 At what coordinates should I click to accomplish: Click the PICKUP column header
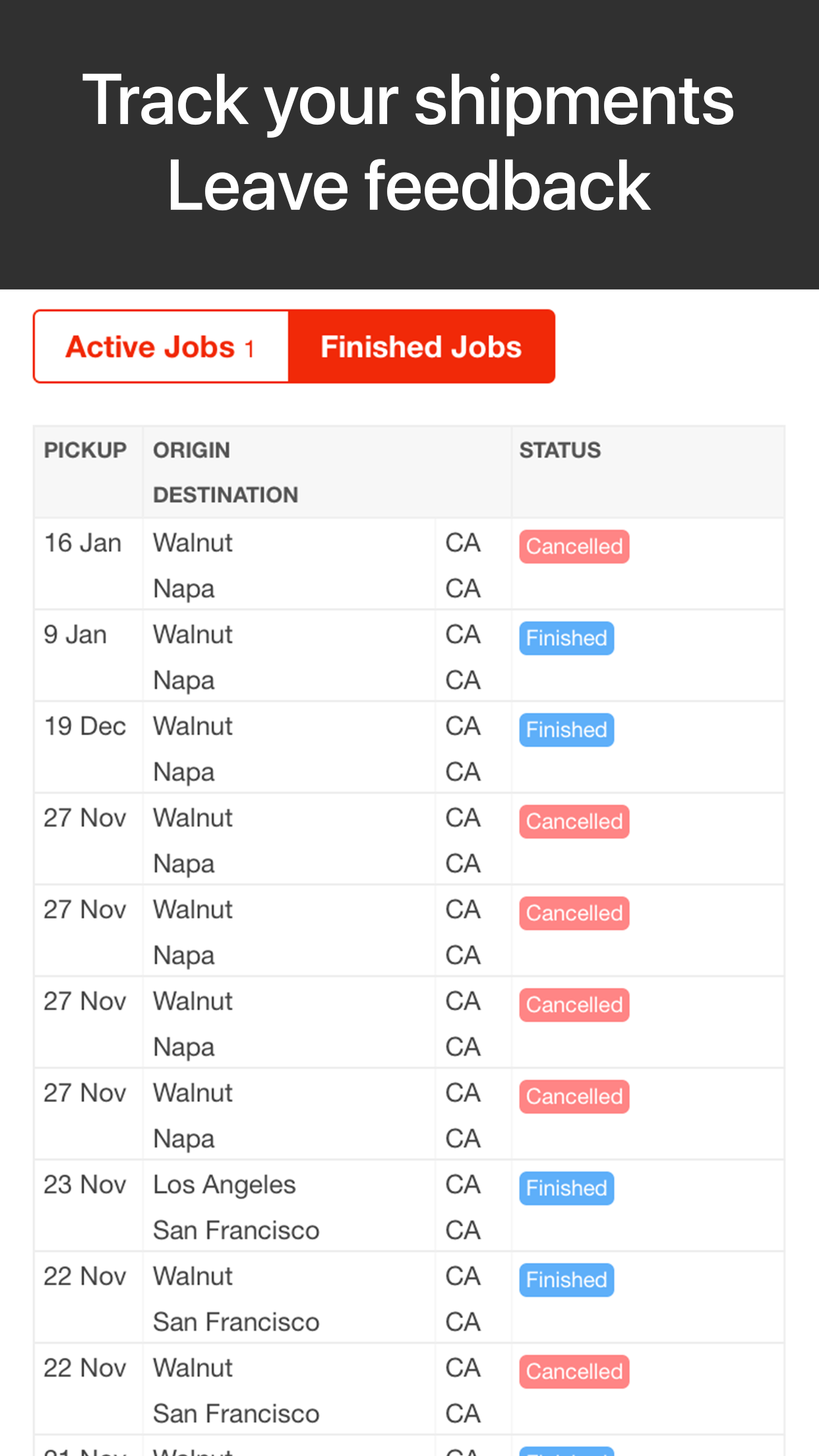tap(85, 450)
